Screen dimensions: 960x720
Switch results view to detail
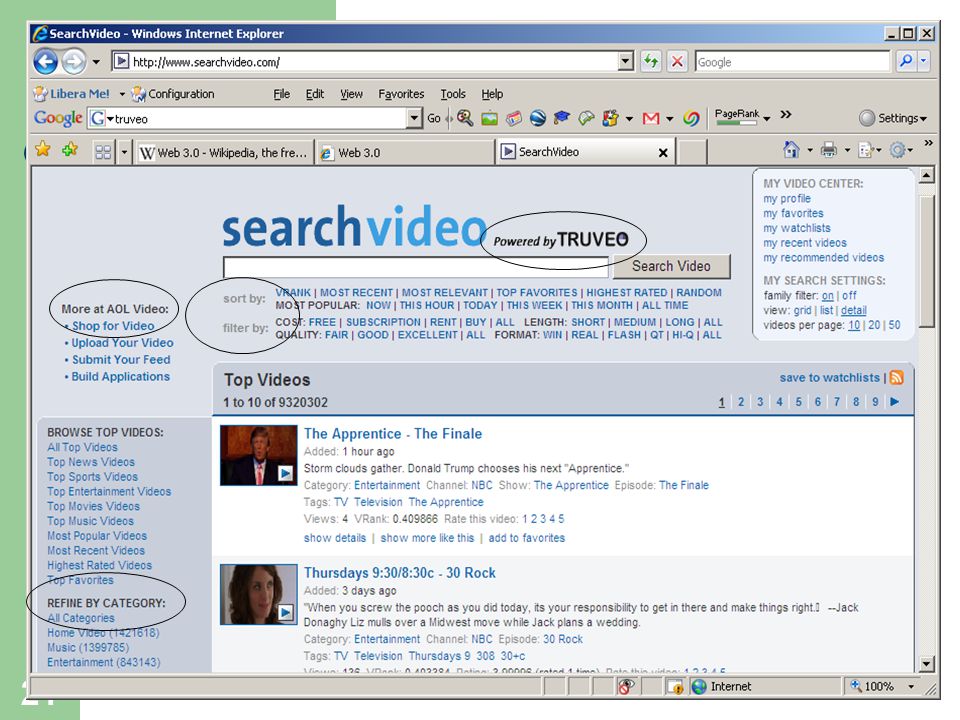point(853,310)
